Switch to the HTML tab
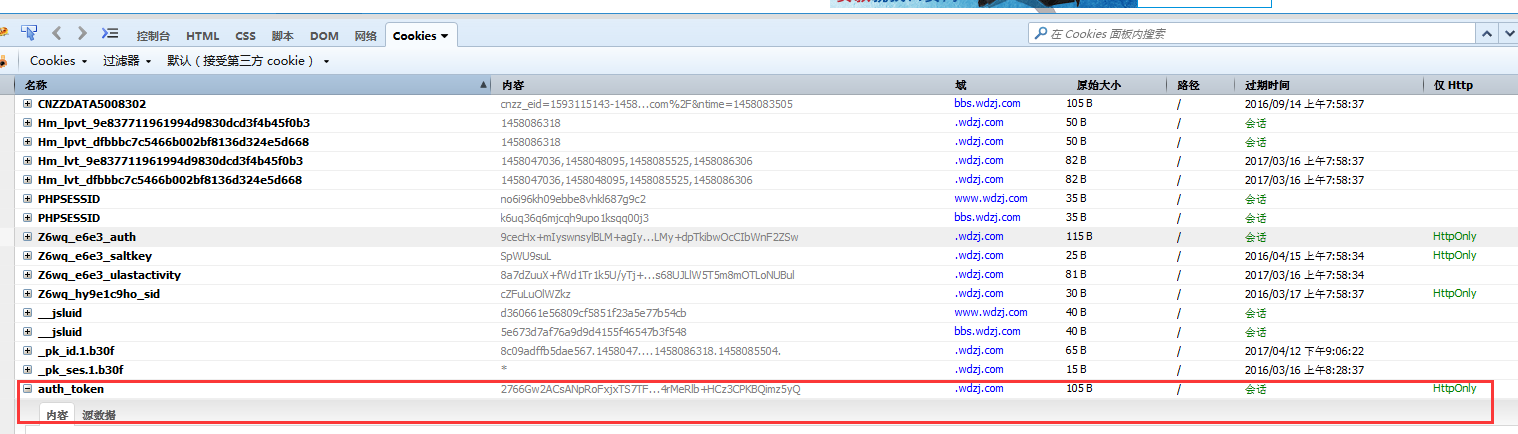Image resolution: width=1518 pixels, height=434 pixels. [203, 36]
